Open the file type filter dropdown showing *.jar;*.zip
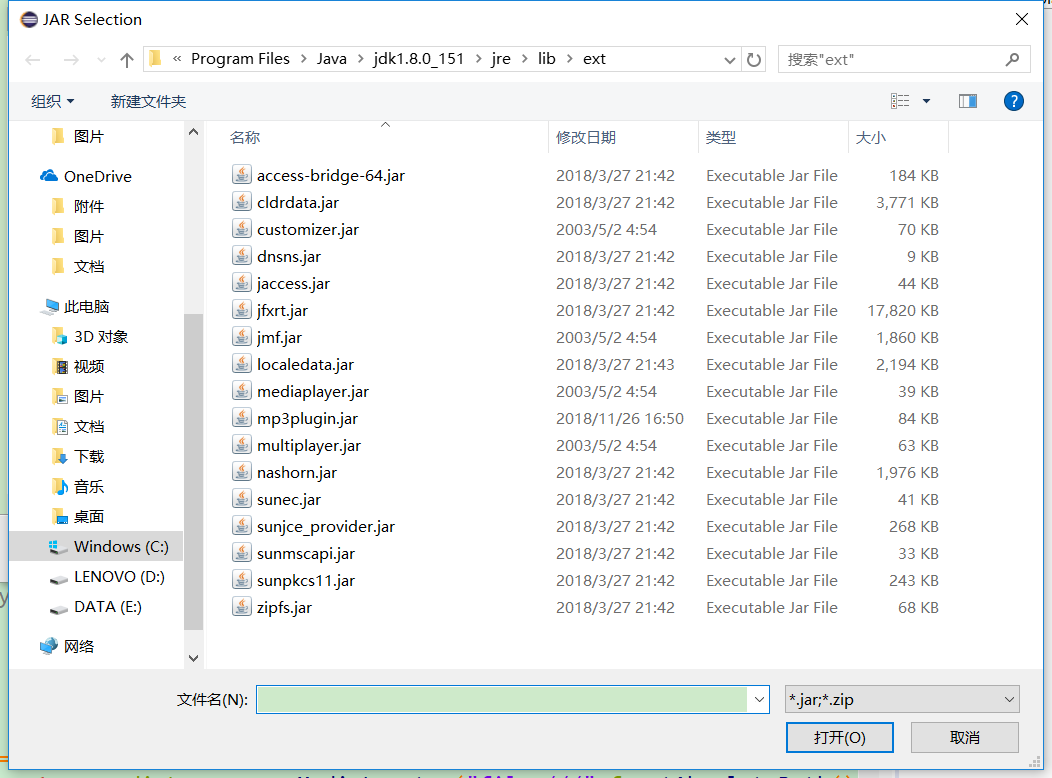The image size is (1052, 778). (x=900, y=699)
